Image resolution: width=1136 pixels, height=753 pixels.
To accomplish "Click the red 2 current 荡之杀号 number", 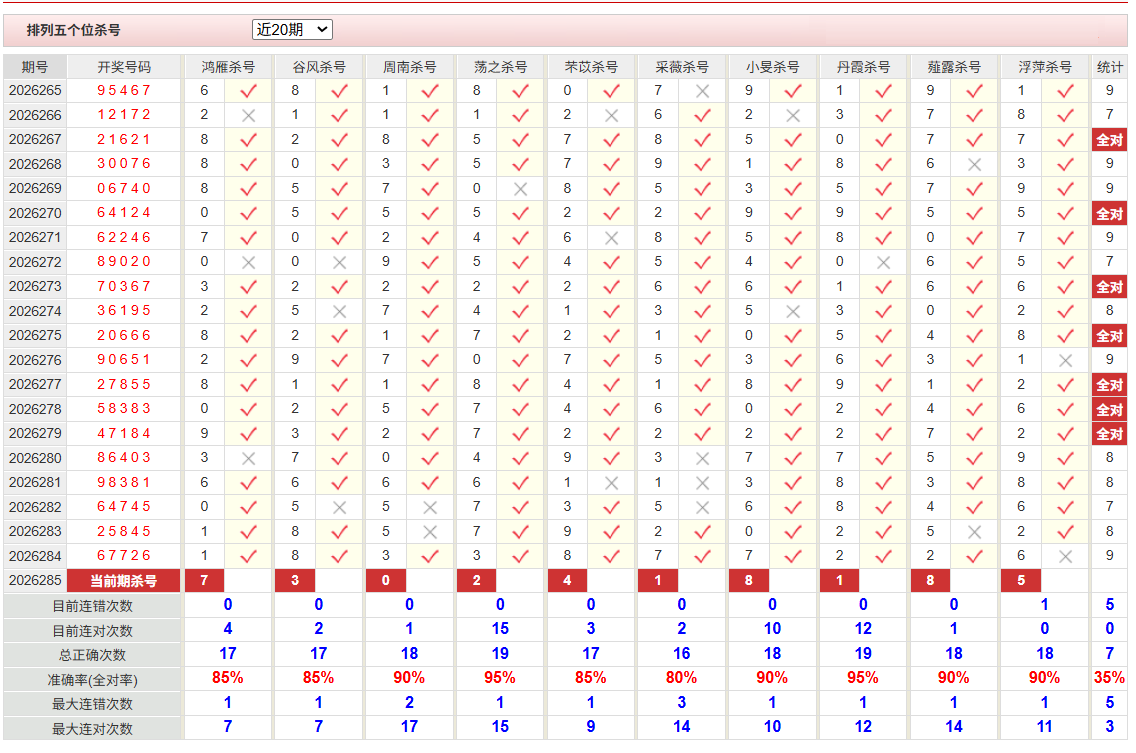I will pyautogui.click(x=476, y=581).
